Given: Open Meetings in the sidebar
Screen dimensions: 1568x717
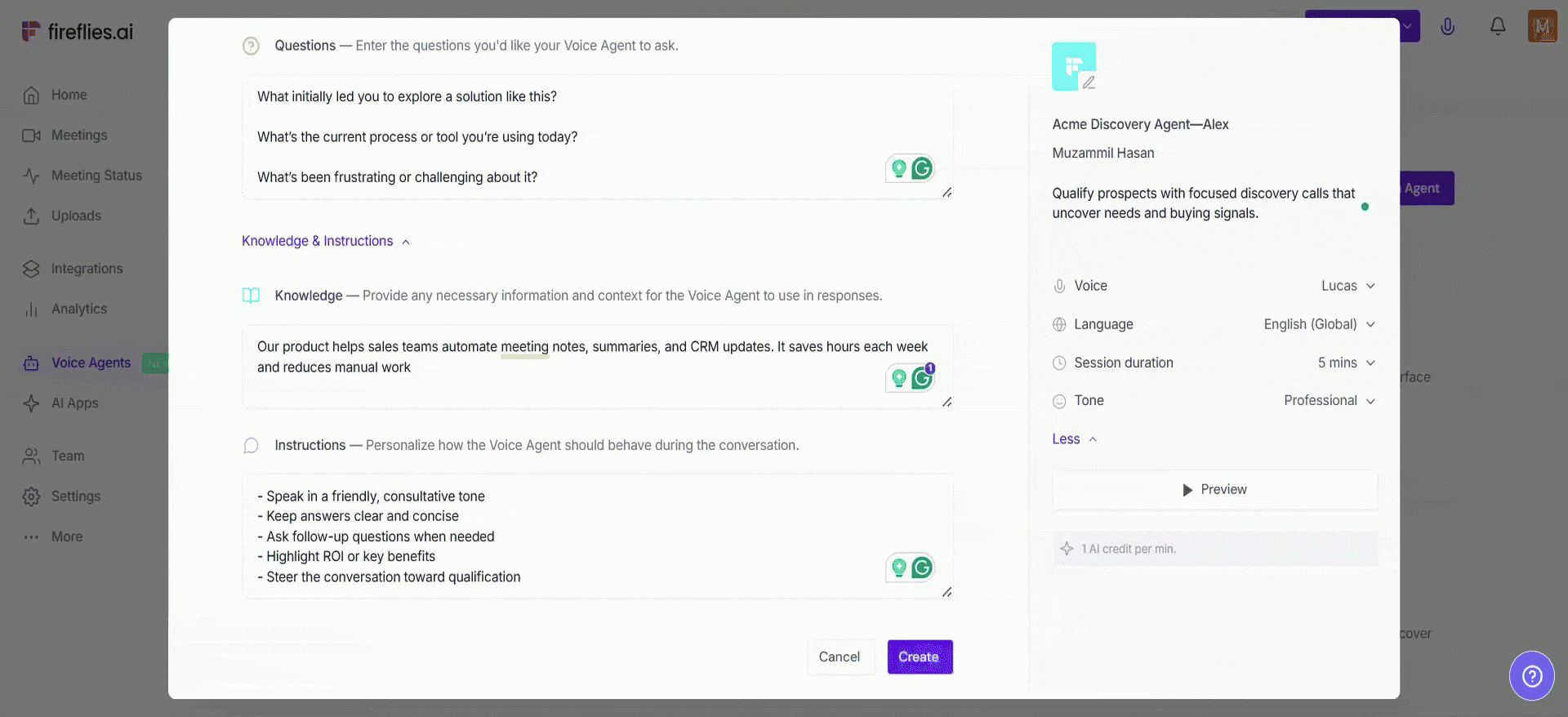Looking at the screenshot, I should pos(78,136).
